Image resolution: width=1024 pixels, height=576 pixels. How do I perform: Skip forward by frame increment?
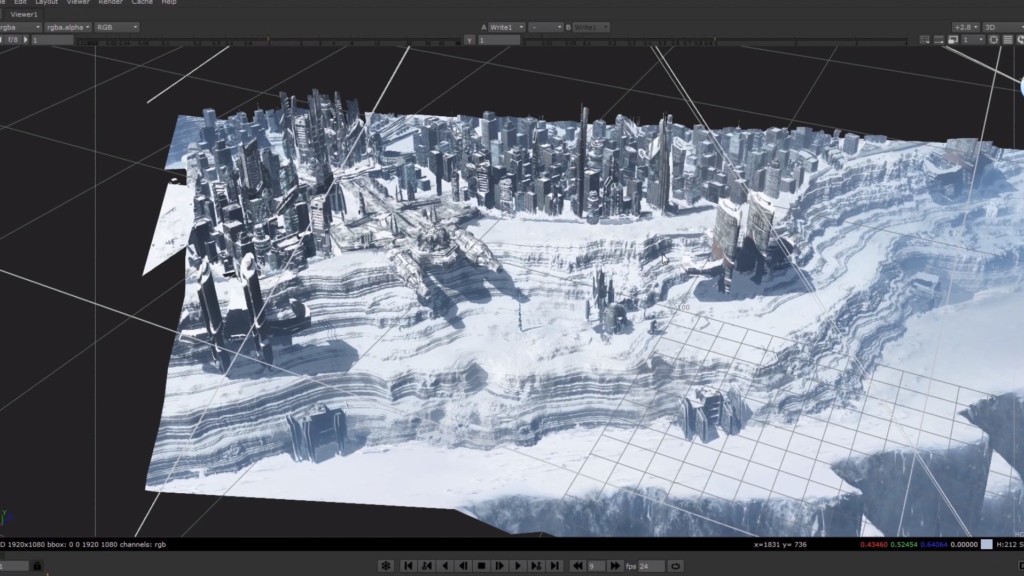615,566
